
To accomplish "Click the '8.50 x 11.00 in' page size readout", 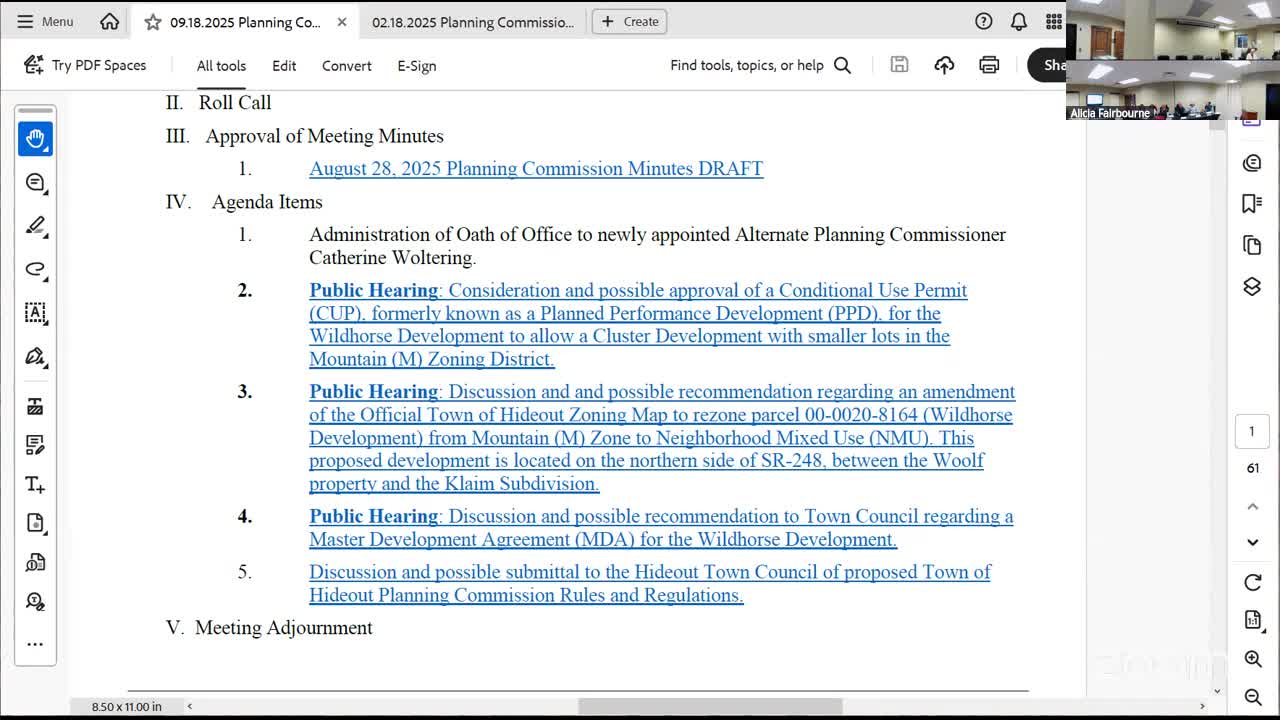I will [x=126, y=707].
